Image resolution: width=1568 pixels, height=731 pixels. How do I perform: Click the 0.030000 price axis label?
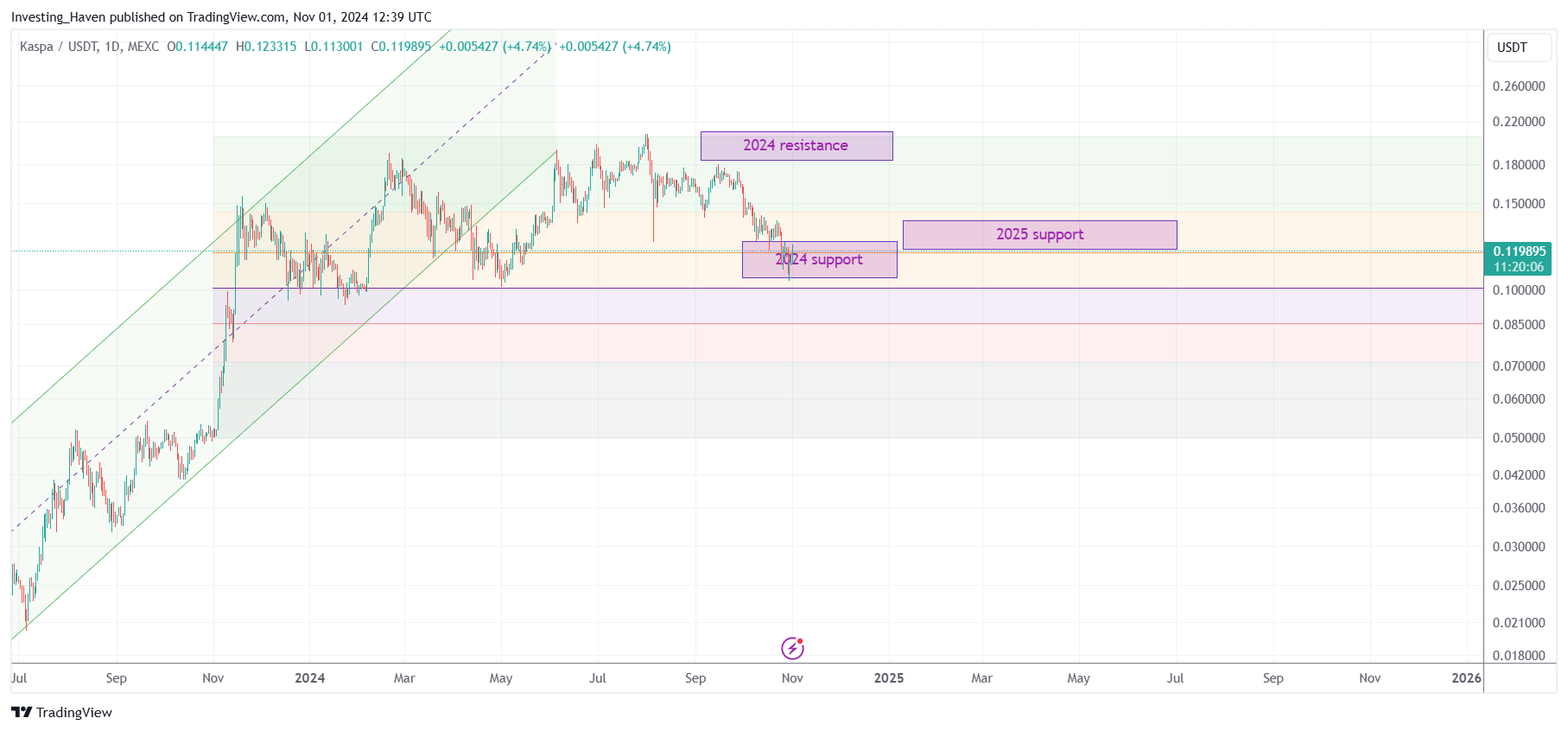tap(1519, 547)
